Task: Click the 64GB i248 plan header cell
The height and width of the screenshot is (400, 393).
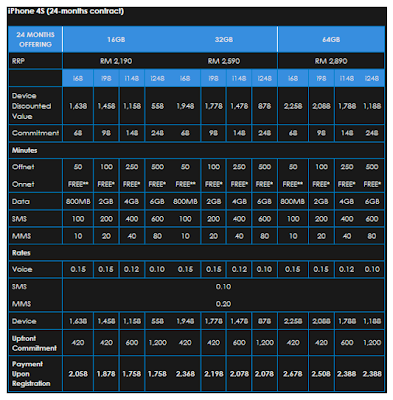Action: pos(372,78)
